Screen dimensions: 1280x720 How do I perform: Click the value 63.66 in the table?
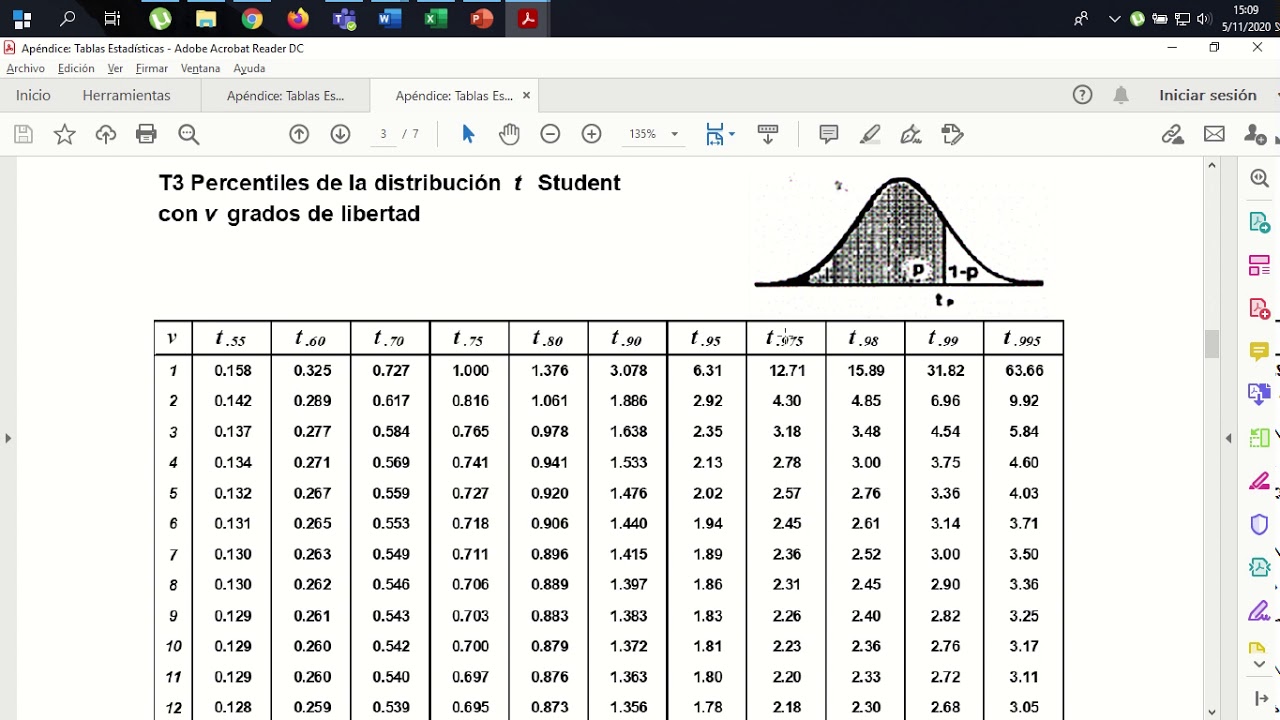[1024, 370]
